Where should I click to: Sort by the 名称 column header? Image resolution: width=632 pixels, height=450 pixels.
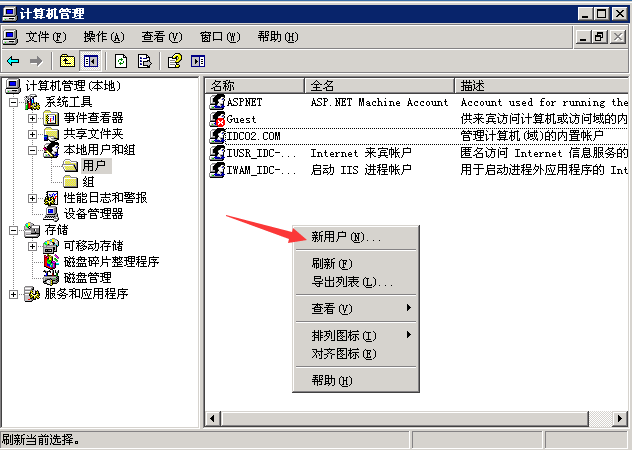(255, 85)
